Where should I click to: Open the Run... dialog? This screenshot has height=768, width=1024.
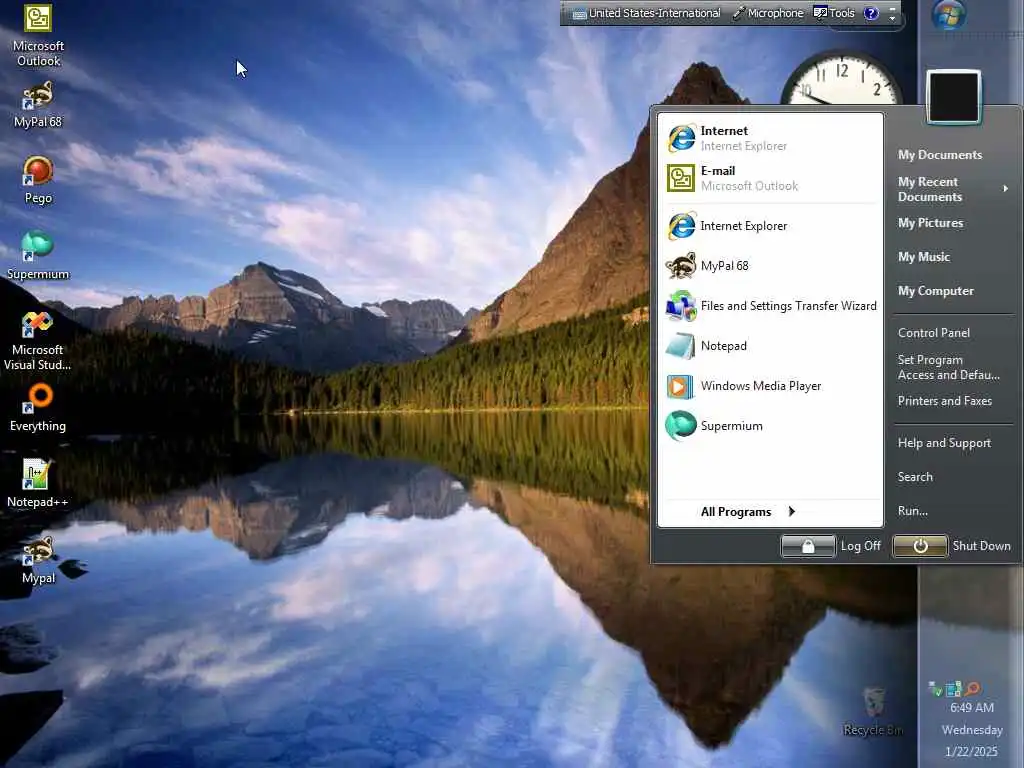pyautogui.click(x=912, y=511)
